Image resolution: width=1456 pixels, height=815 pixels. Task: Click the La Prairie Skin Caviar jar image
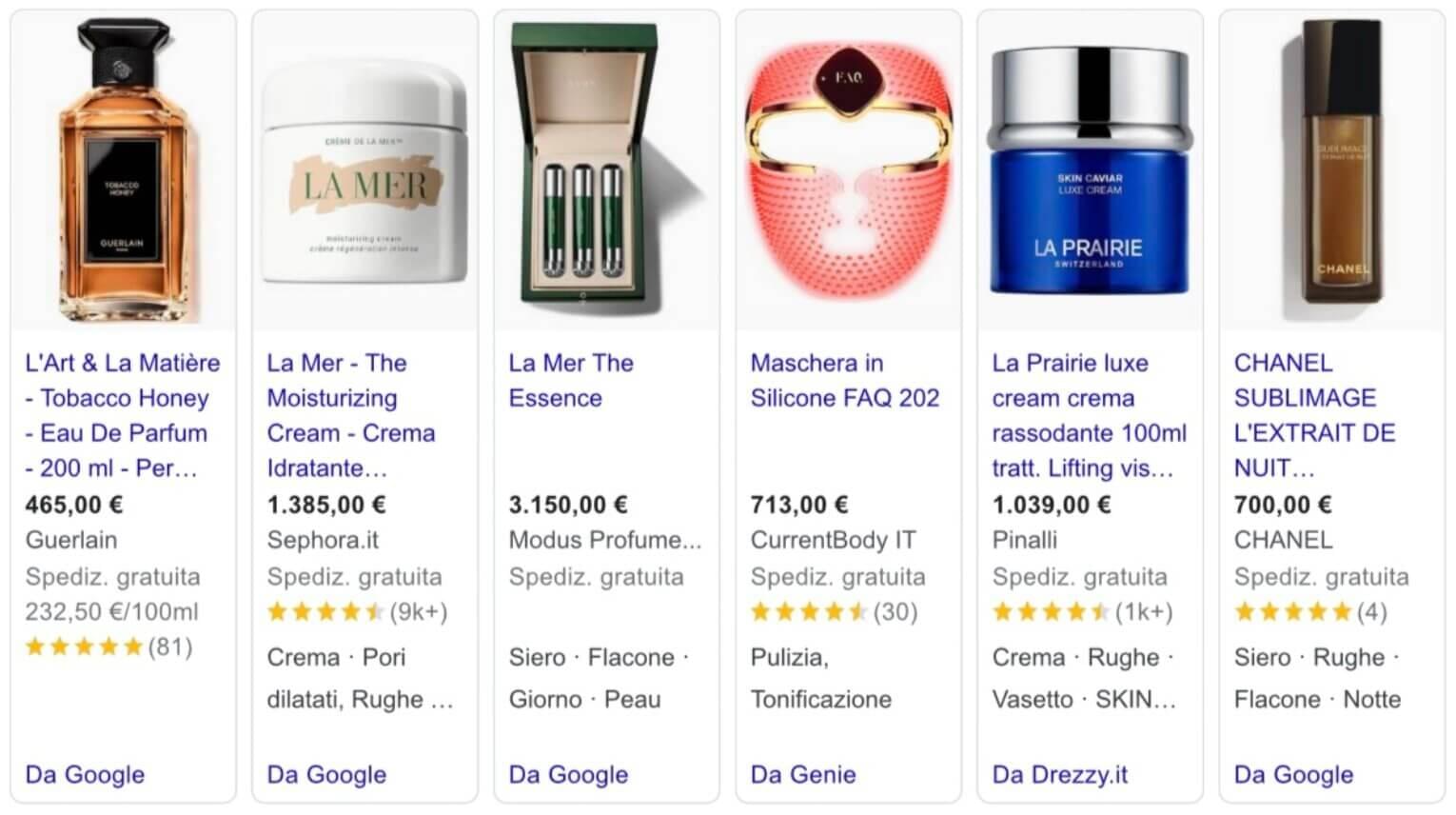pos(1091,171)
